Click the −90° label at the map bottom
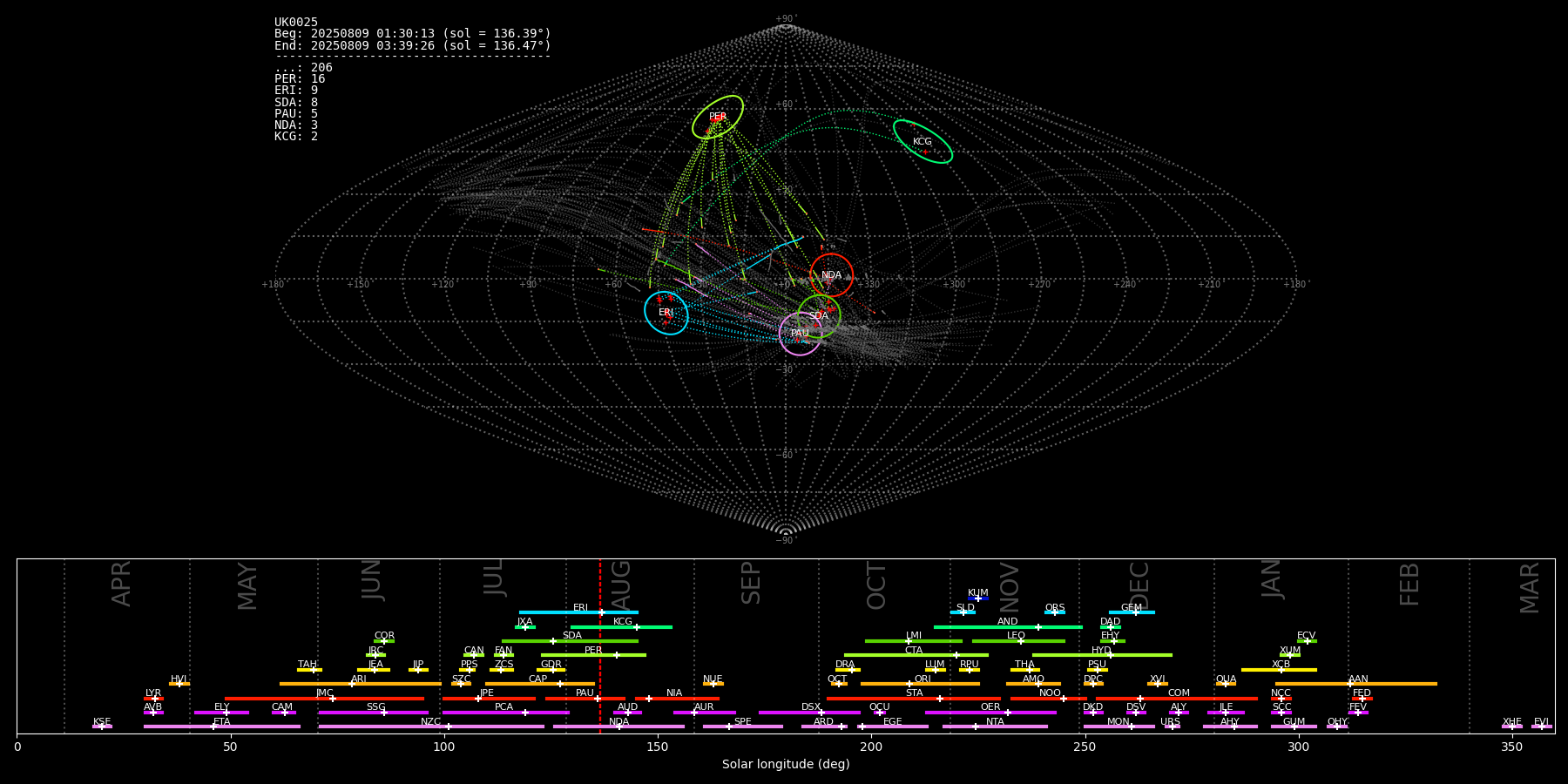The width and height of the screenshot is (1568, 784). pyautogui.click(x=786, y=541)
